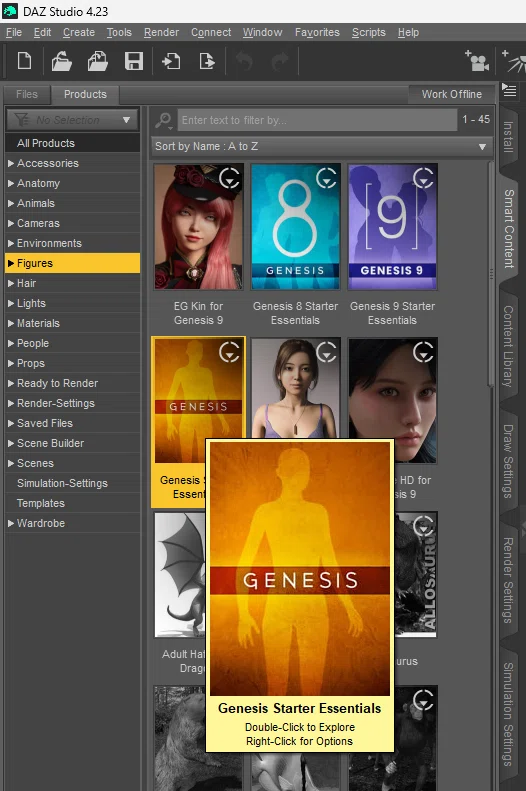This screenshot has height=791, width=526.
Task: Click the Create New Light icon
Action: pyautogui.click(x=513, y=61)
